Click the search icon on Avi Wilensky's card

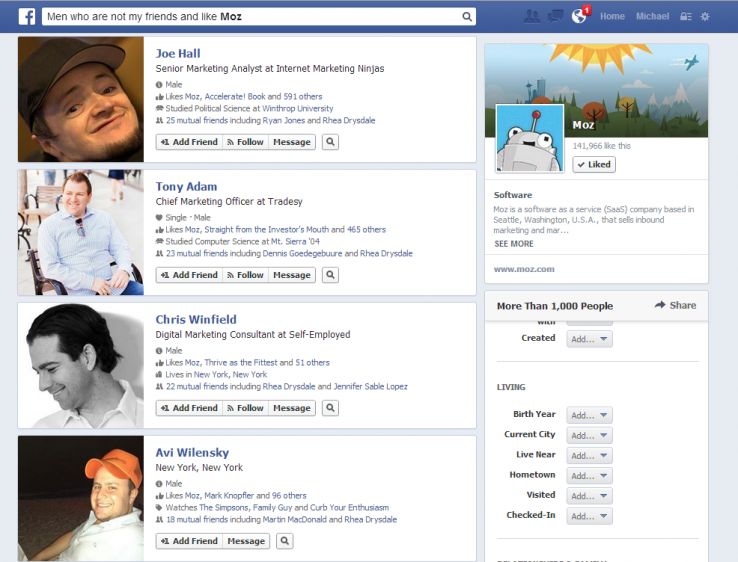(x=284, y=541)
